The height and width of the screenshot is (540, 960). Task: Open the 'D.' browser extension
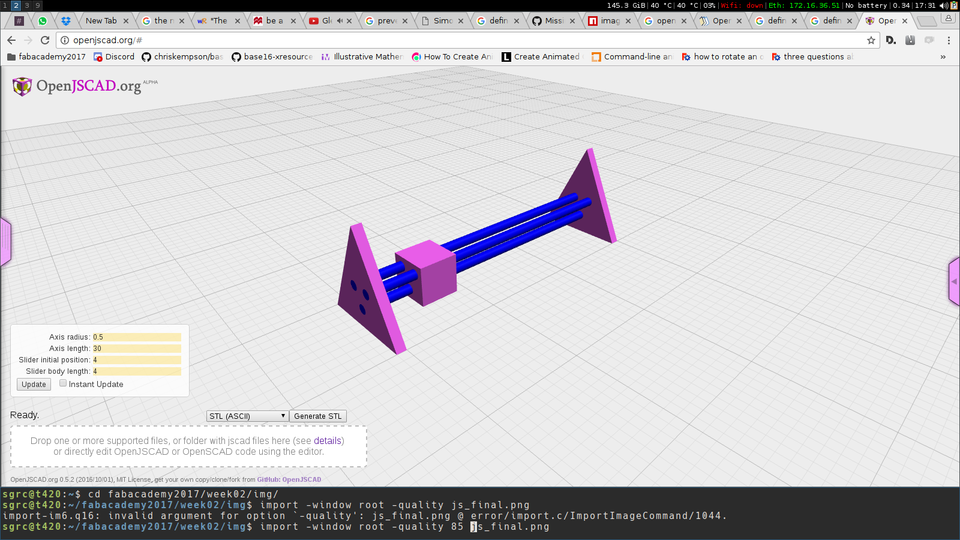[891, 40]
